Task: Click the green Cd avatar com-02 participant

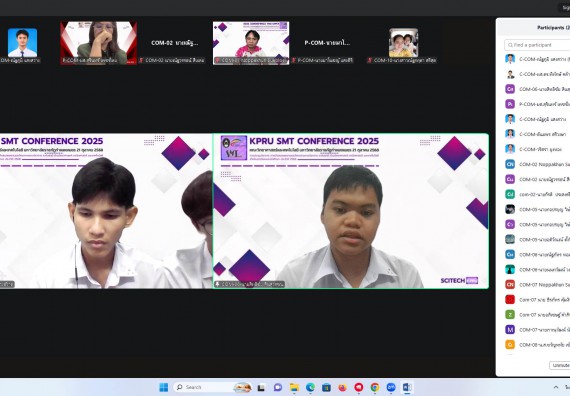Action: tap(537, 195)
